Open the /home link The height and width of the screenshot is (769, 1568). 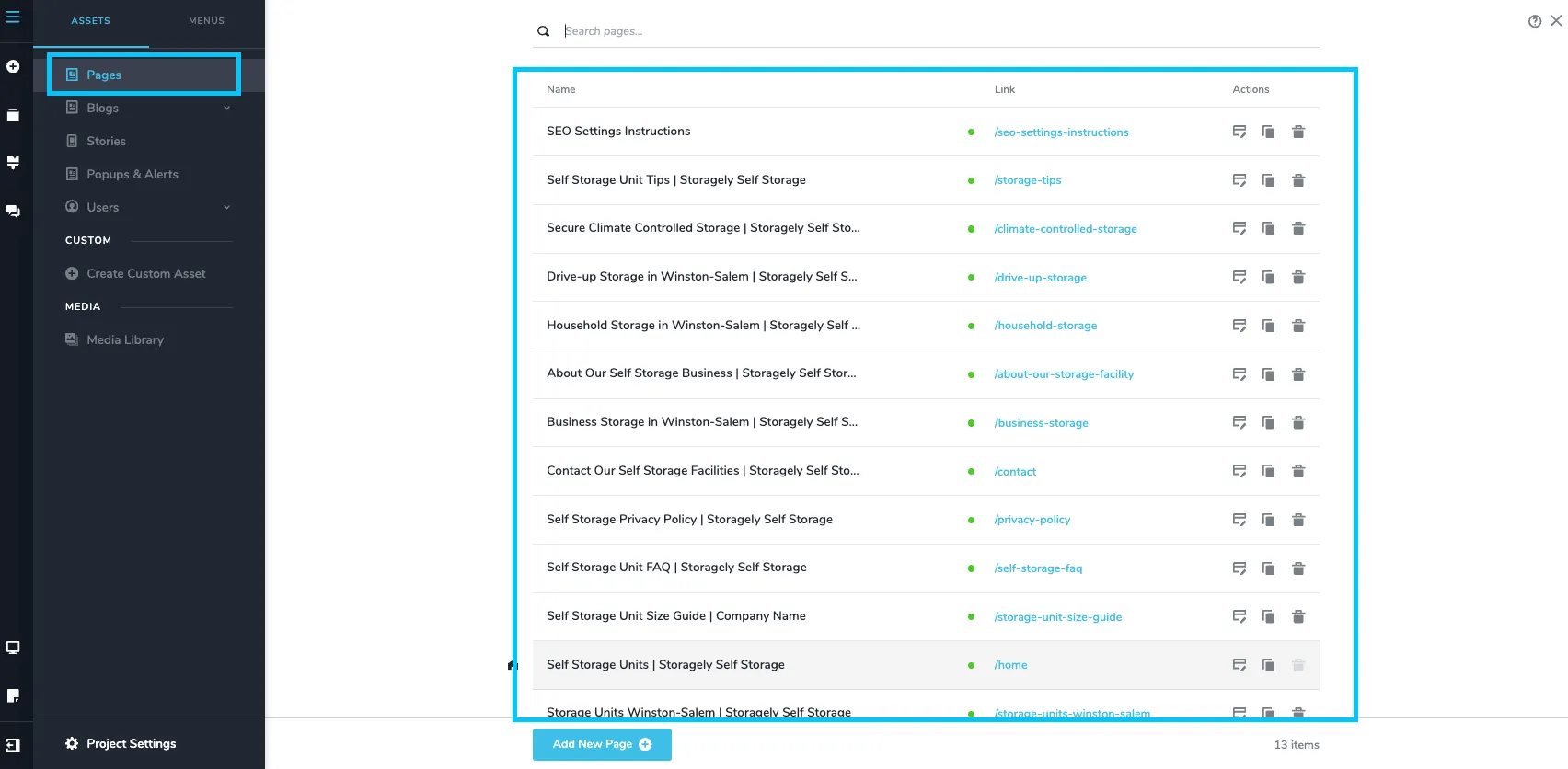(x=1010, y=665)
